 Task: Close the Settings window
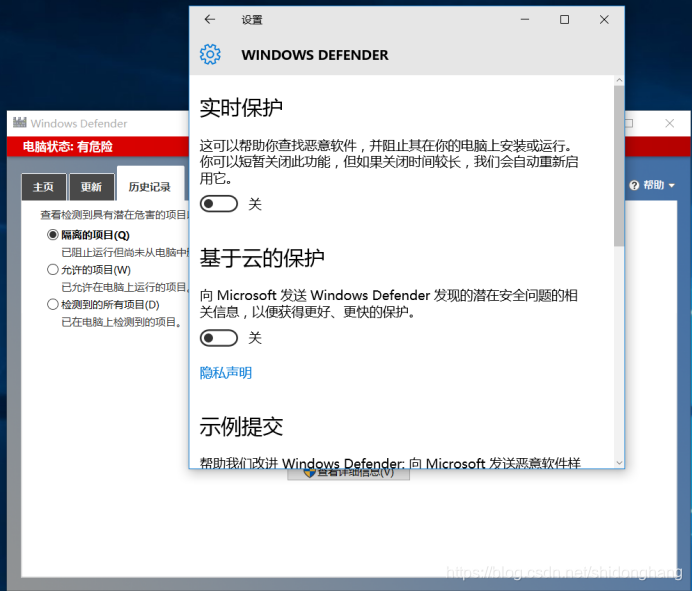pyautogui.click(x=604, y=19)
